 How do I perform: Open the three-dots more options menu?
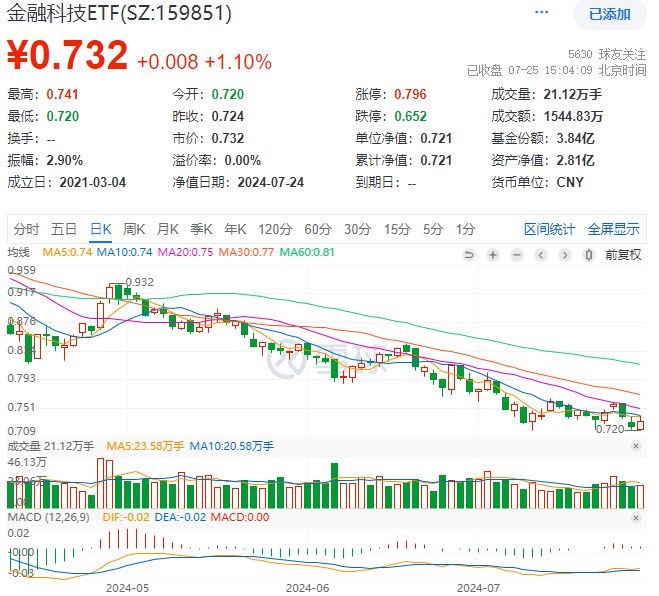point(541,12)
